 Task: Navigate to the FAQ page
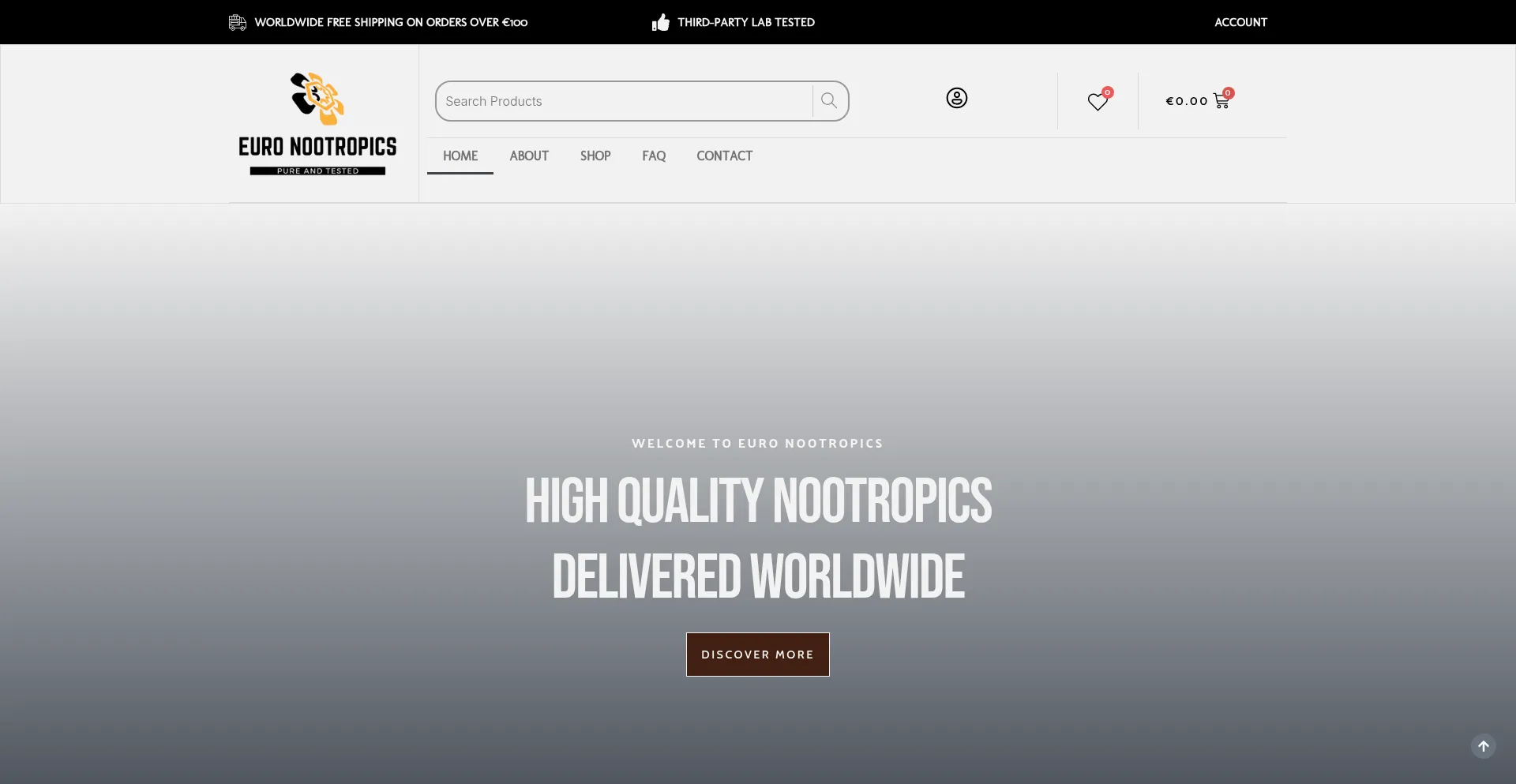coord(654,156)
